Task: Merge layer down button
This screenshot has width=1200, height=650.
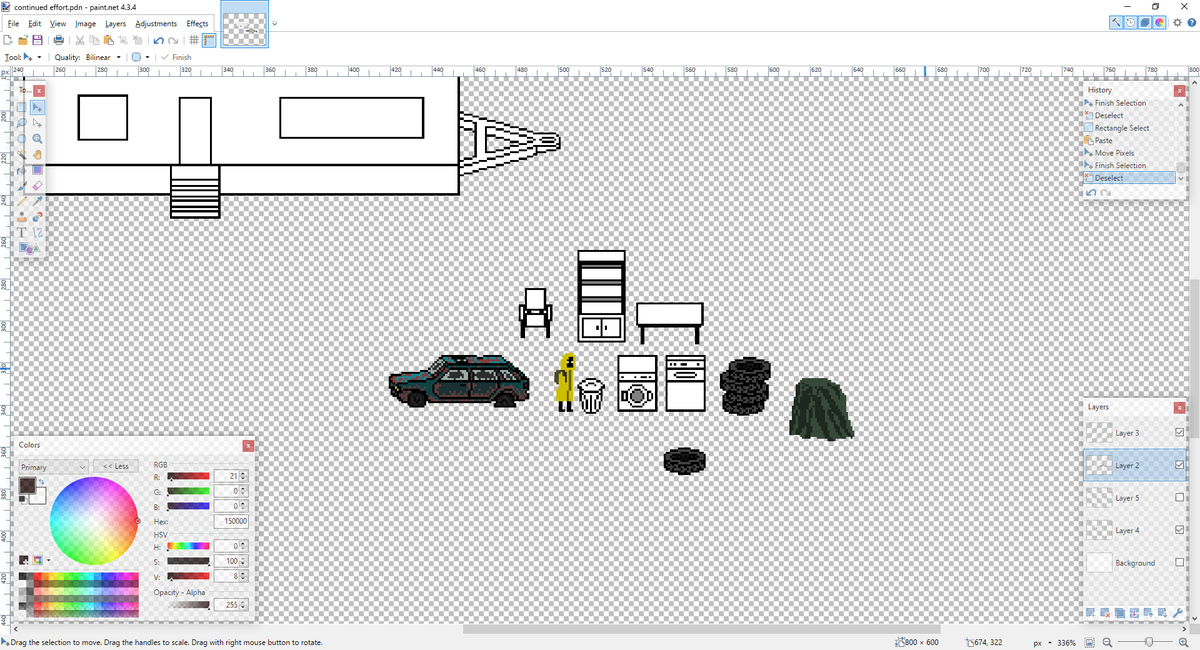Action: click(x=1135, y=612)
